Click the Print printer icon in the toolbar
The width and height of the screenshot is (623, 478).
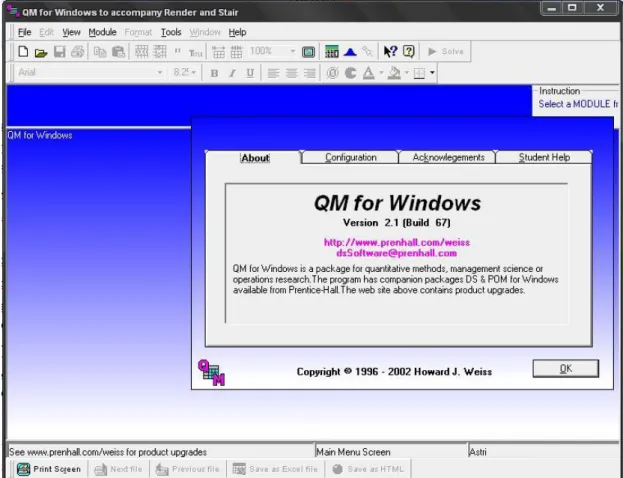[x=77, y=52]
